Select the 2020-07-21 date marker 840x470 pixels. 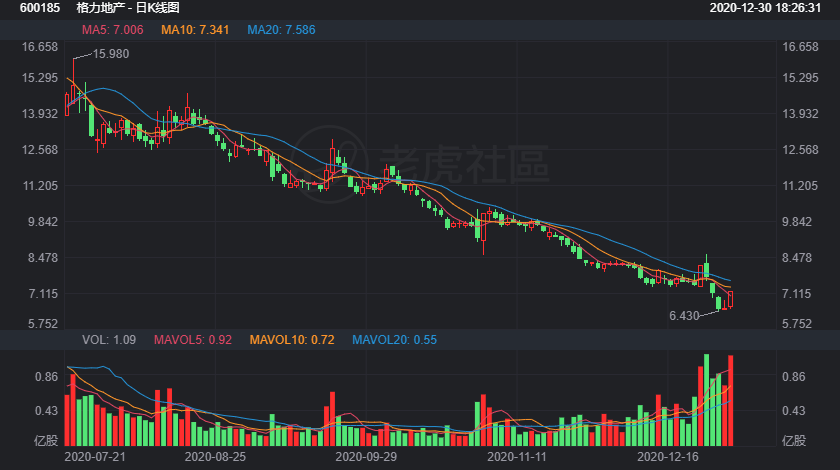95,456
